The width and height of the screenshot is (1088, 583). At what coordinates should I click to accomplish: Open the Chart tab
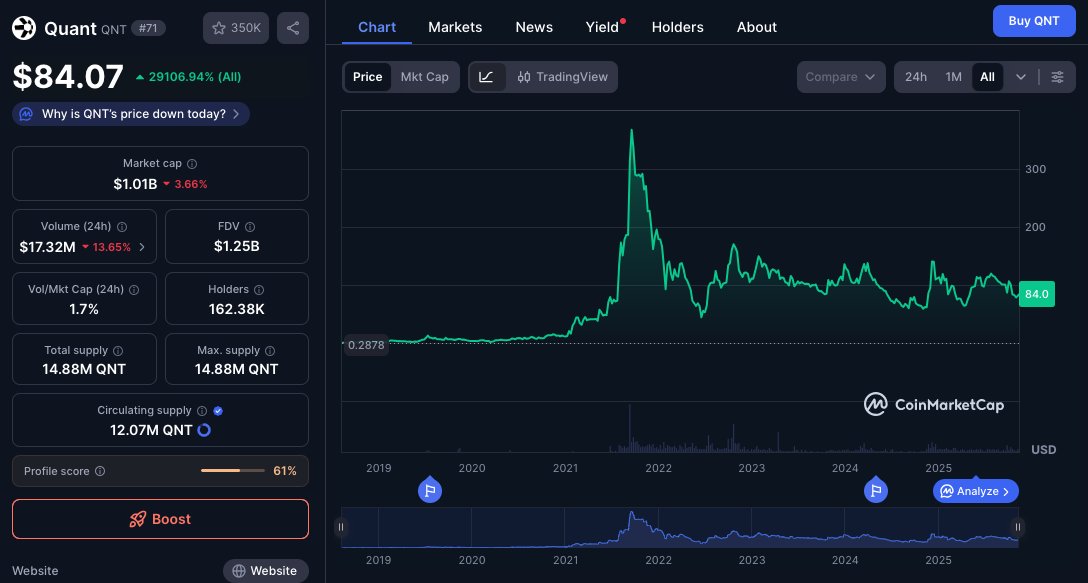377,27
